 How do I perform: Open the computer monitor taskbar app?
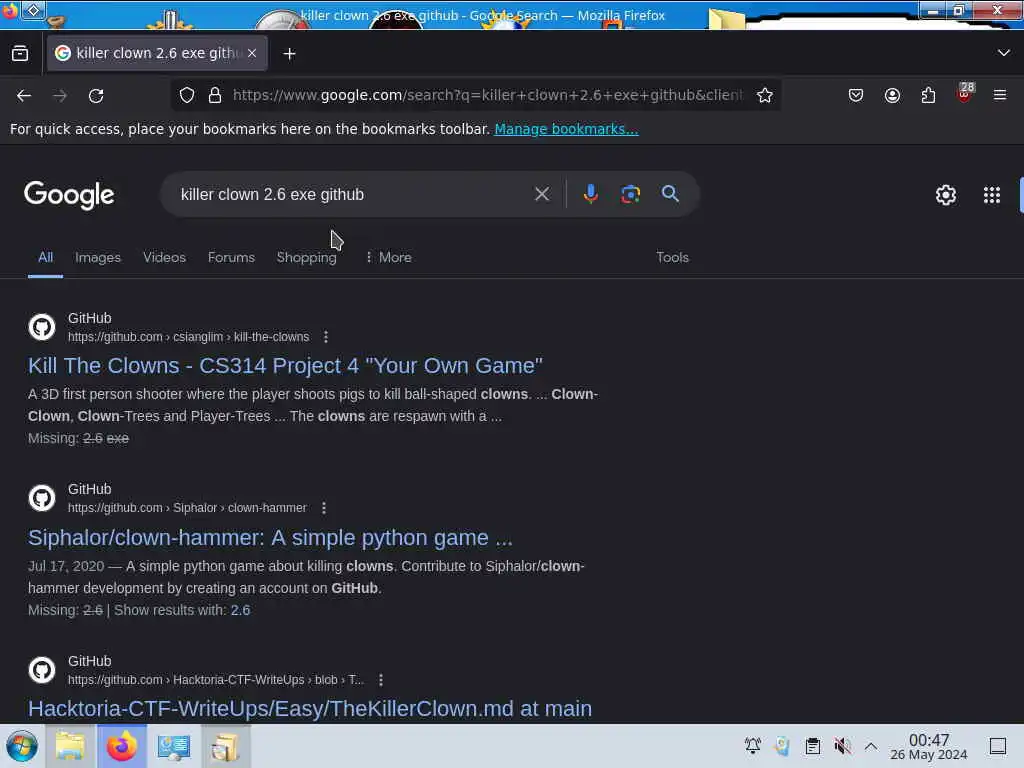coord(174,746)
